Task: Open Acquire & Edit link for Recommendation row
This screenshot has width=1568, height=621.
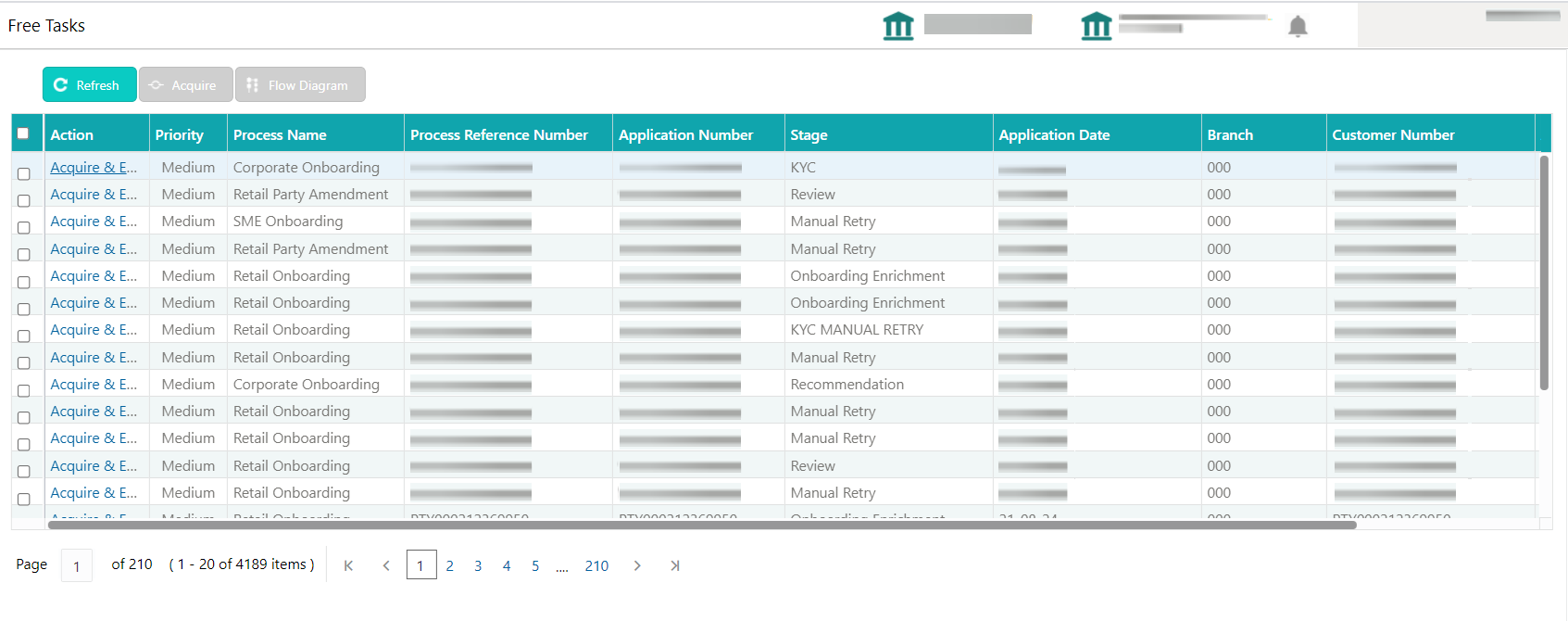Action: point(94,385)
